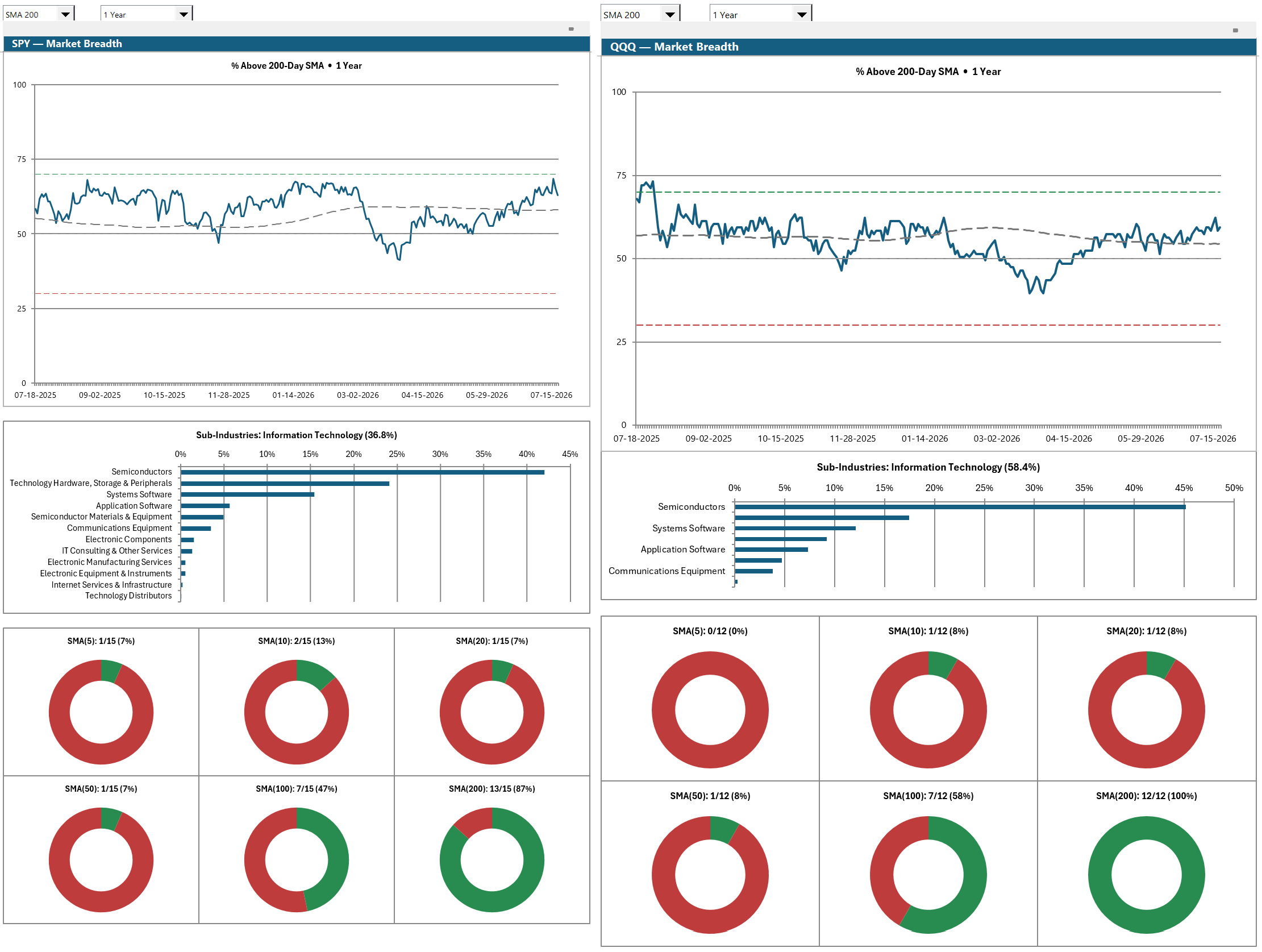Screen dimensions: 1262x952
Task: Click the 03-02-2026 date on SPY axis
Action: click(x=358, y=395)
